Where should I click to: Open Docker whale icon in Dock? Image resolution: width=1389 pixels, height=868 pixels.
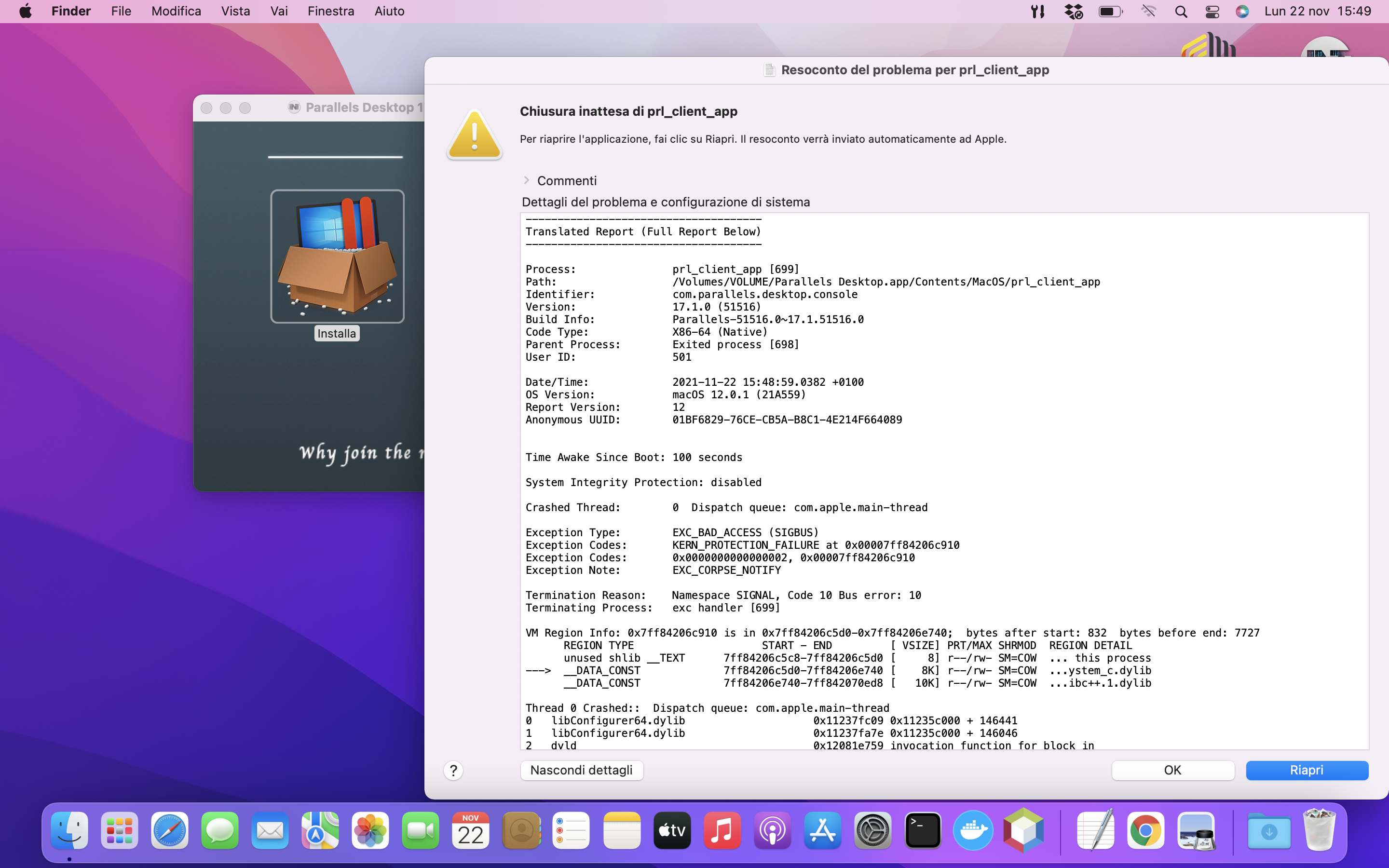973,830
